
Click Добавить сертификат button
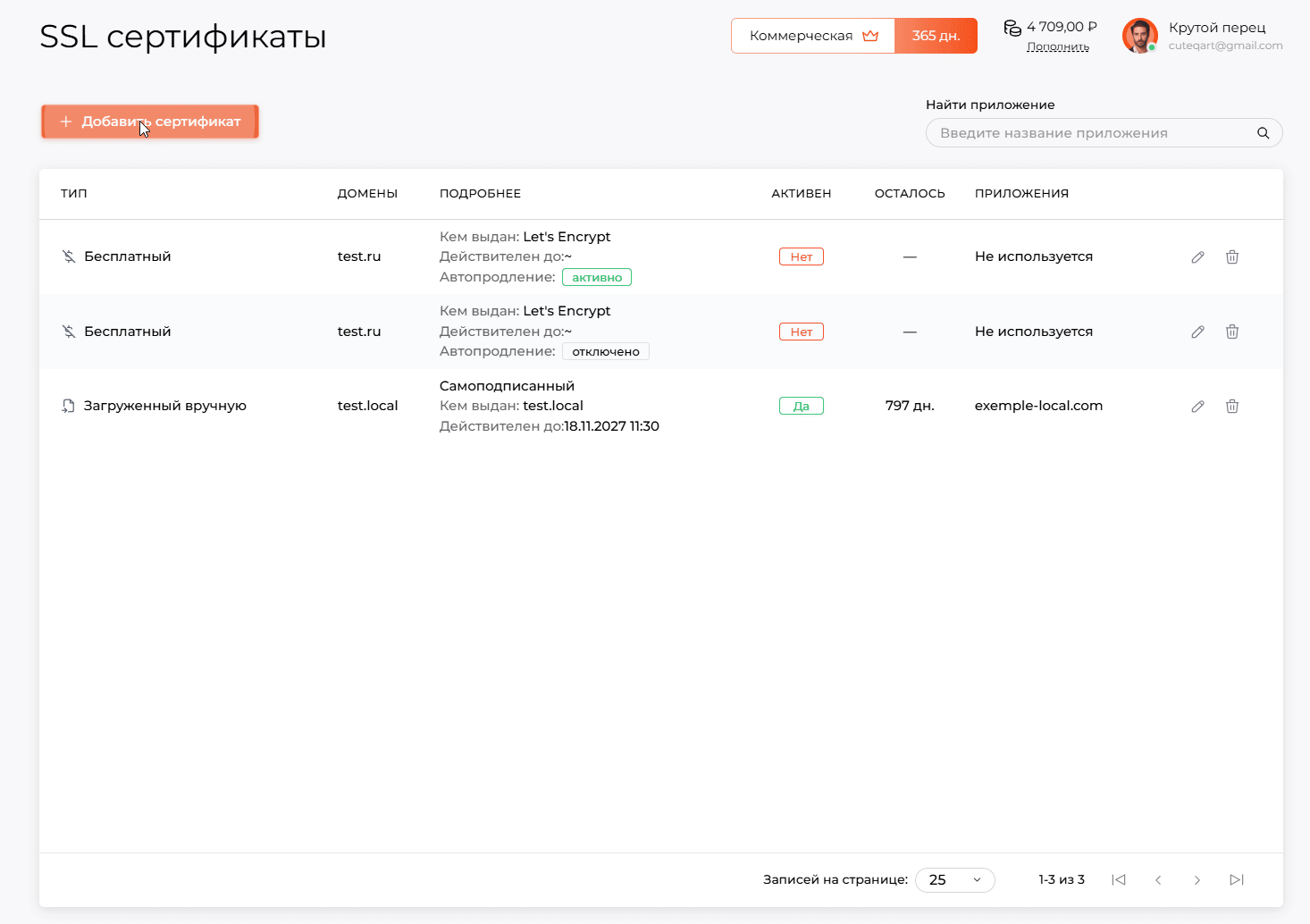[150, 122]
